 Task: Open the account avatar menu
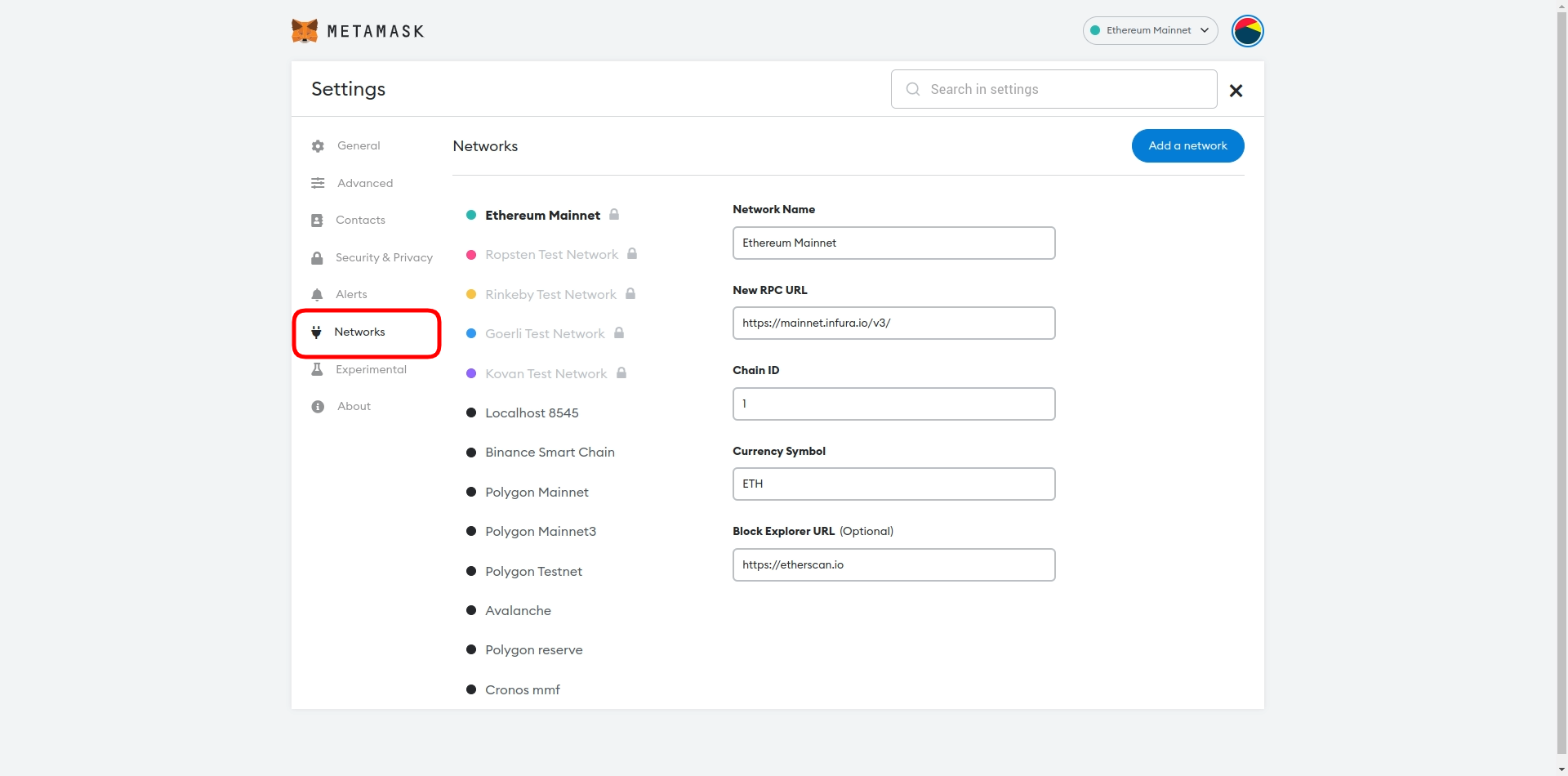pyautogui.click(x=1247, y=31)
